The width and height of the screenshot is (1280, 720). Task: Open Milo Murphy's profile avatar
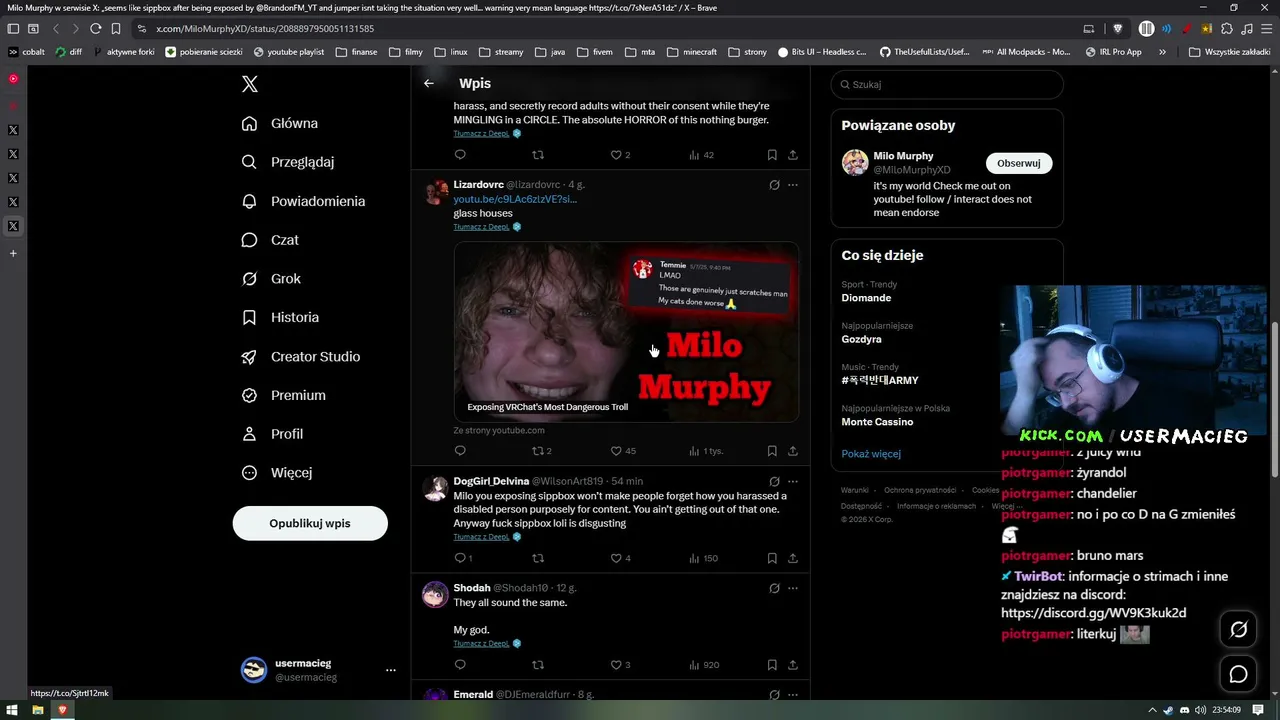click(855, 163)
